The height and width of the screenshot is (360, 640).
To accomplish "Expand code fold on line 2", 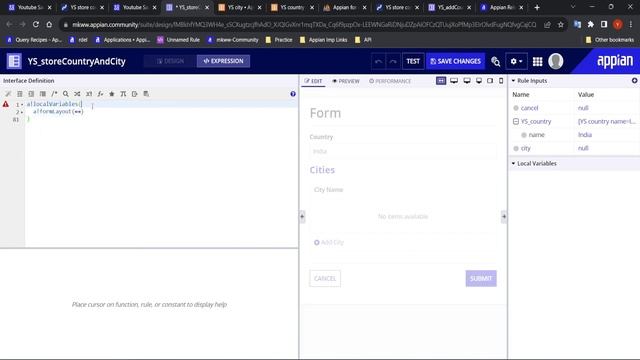I will coord(22,112).
